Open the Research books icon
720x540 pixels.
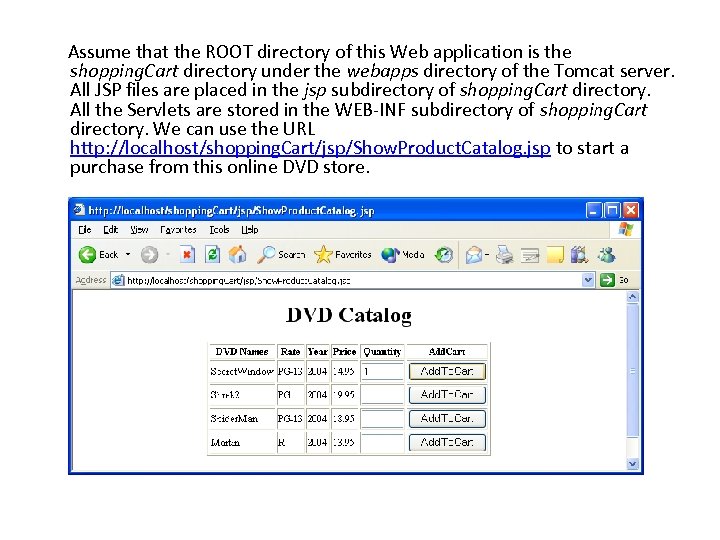579,254
